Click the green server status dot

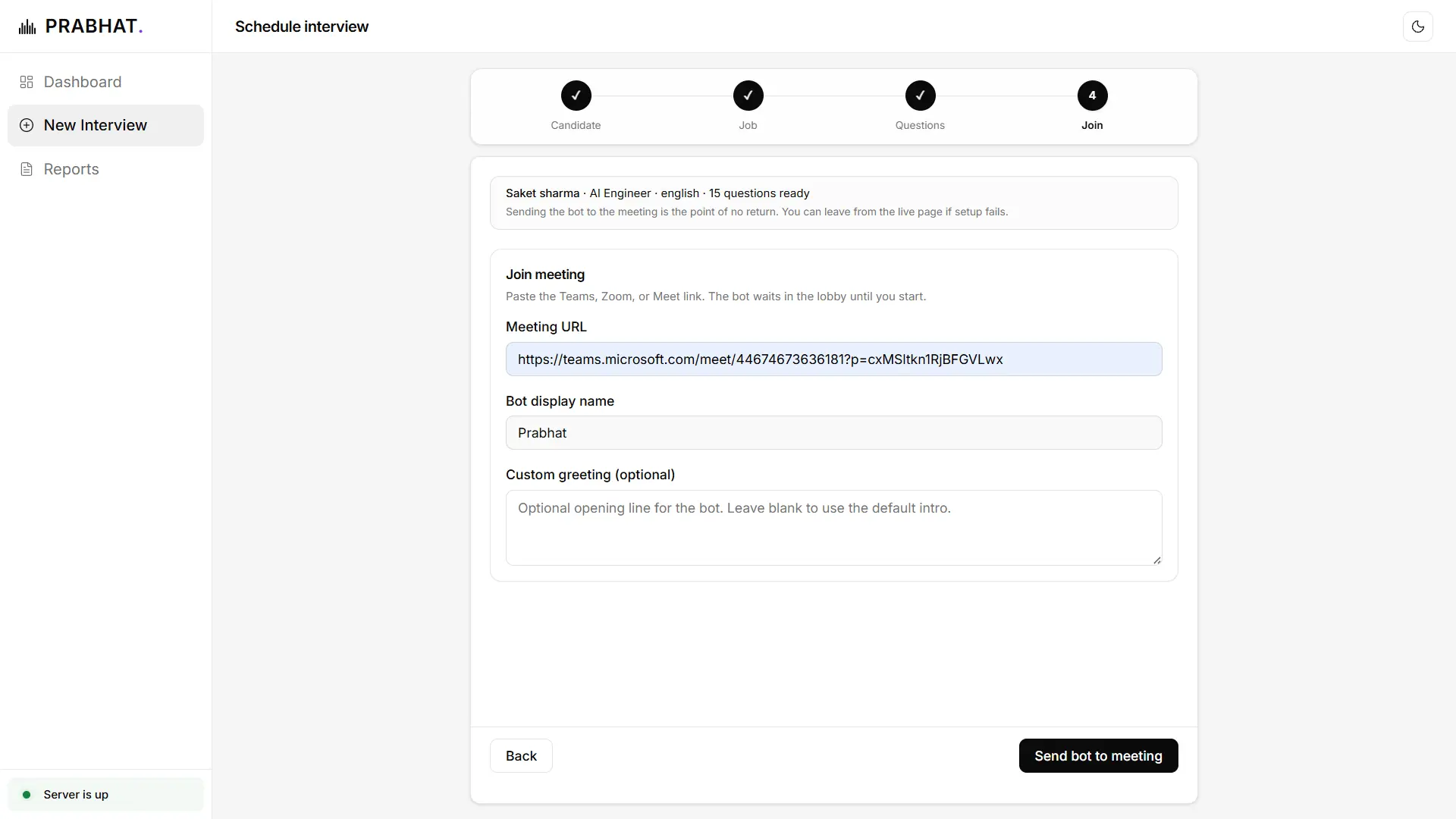tap(27, 795)
